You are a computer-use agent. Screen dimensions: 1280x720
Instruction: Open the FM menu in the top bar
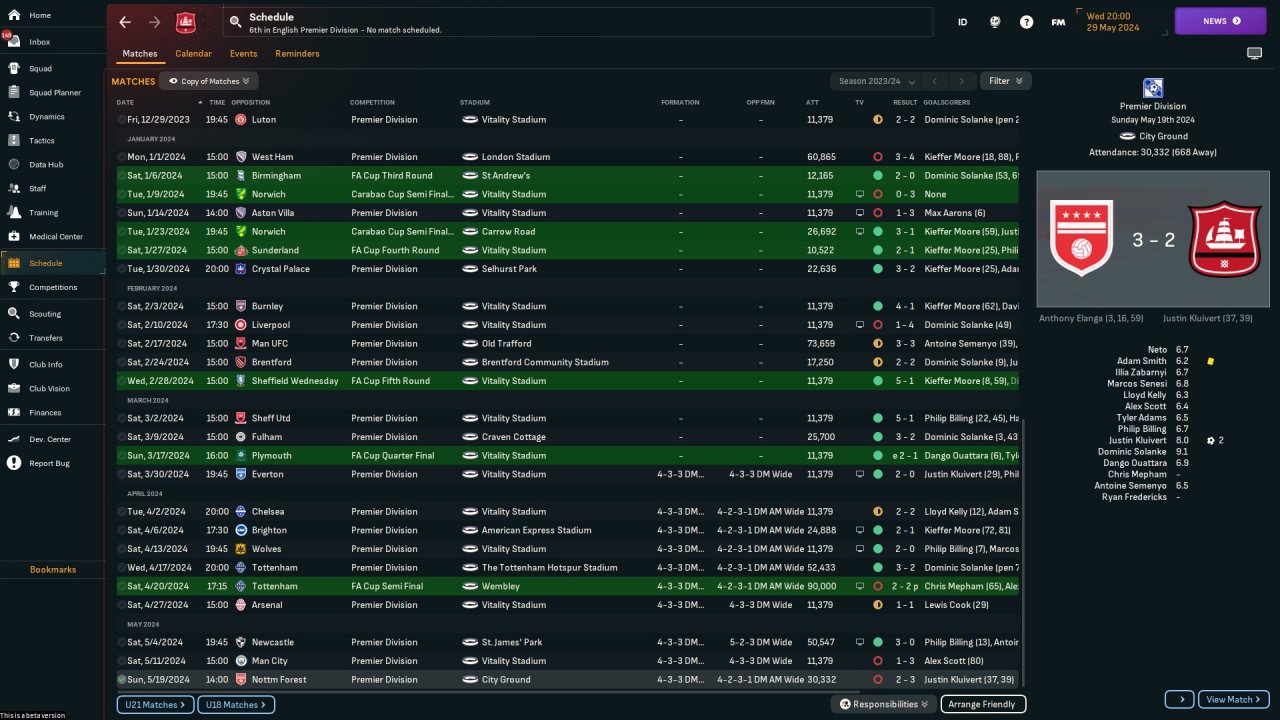(1058, 22)
